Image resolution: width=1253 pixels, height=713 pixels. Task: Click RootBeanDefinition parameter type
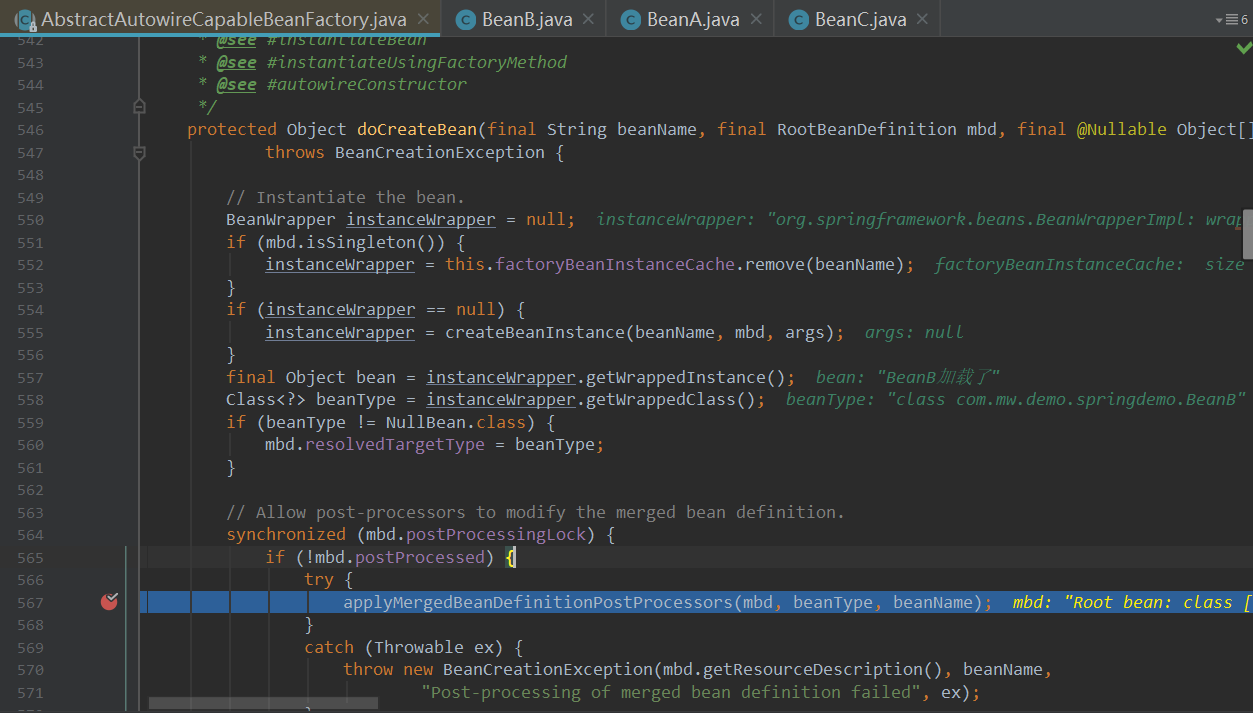867,129
